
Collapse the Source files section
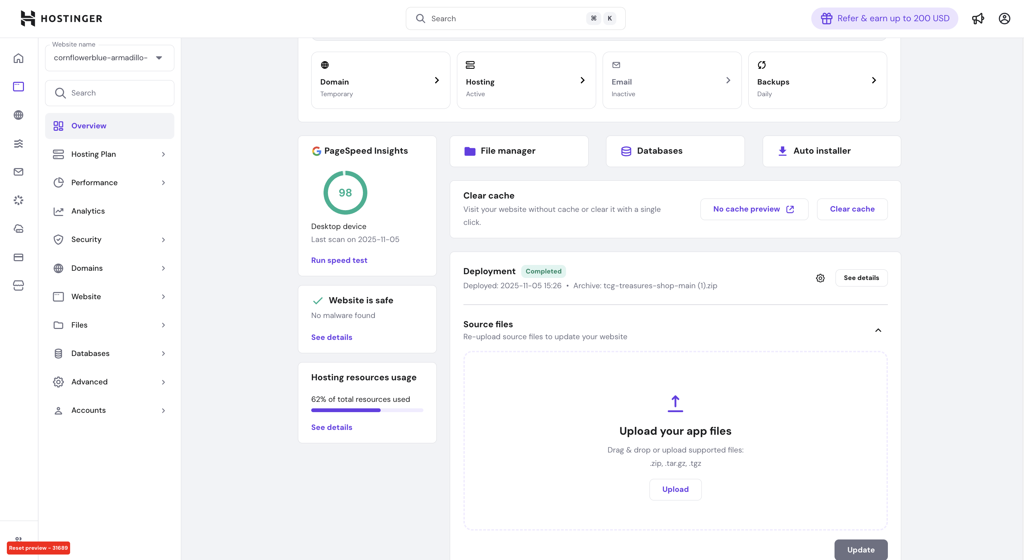pos(878,330)
